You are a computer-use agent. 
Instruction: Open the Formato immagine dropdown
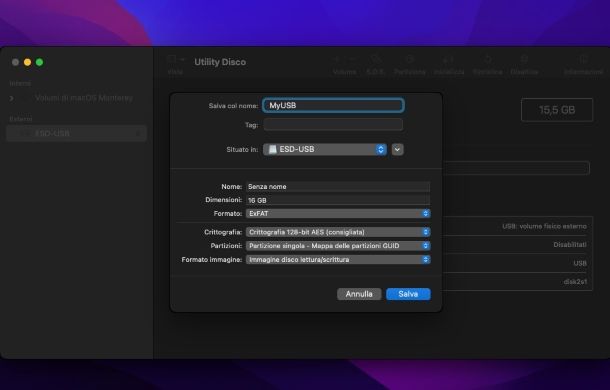[338, 260]
